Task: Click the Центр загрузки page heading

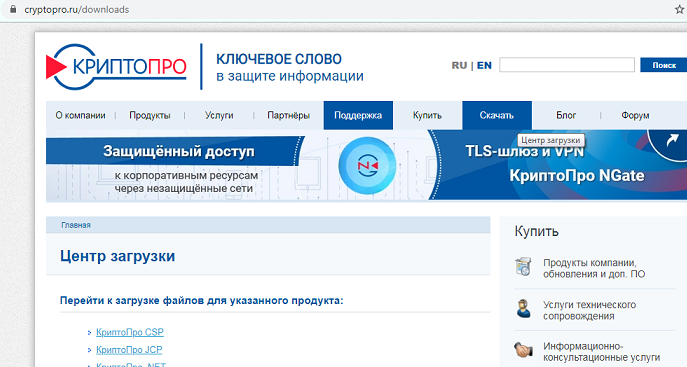Action: pyautogui.click(x=117, y=256)
